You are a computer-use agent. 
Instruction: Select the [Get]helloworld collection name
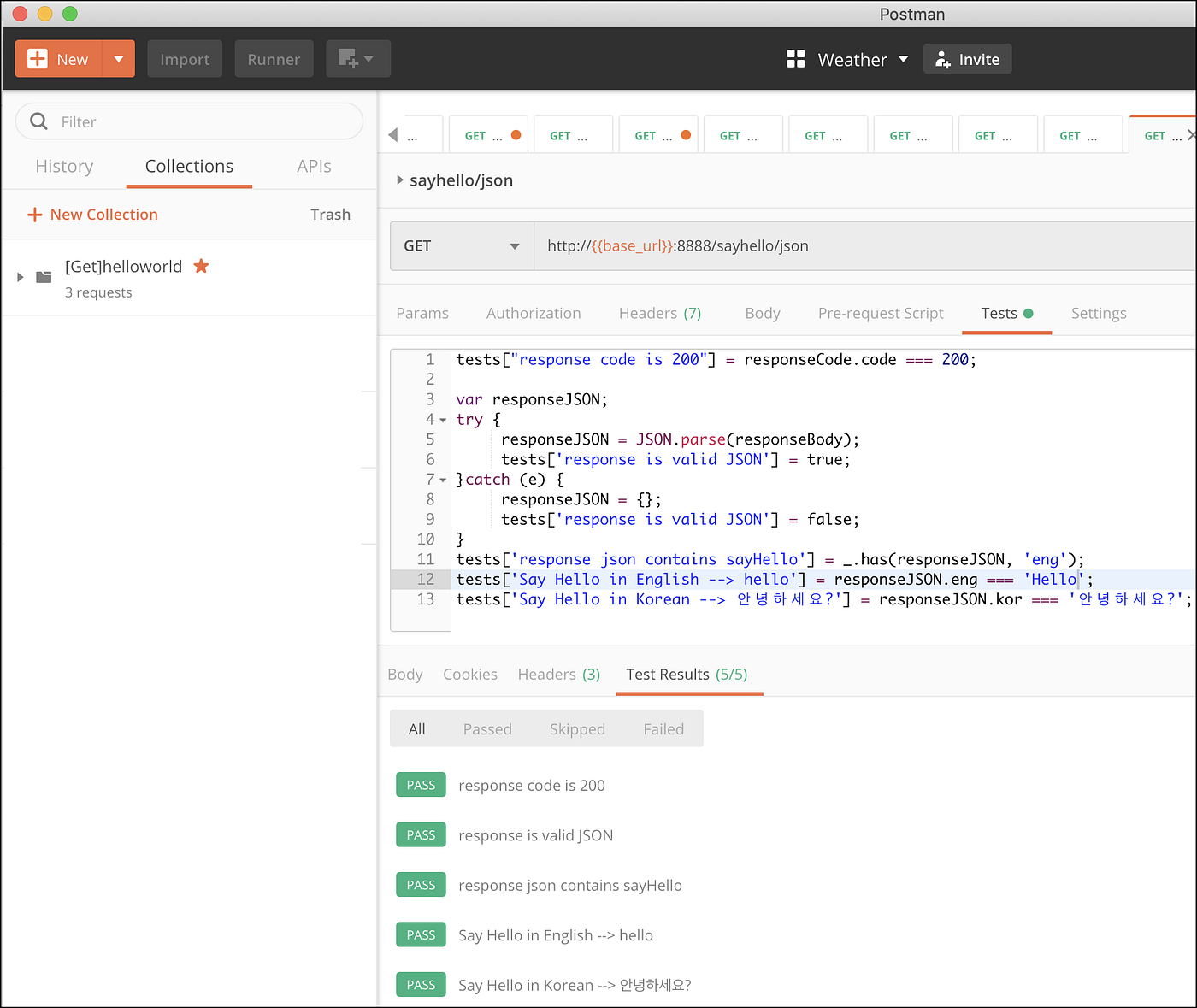[x=123, y=266]
